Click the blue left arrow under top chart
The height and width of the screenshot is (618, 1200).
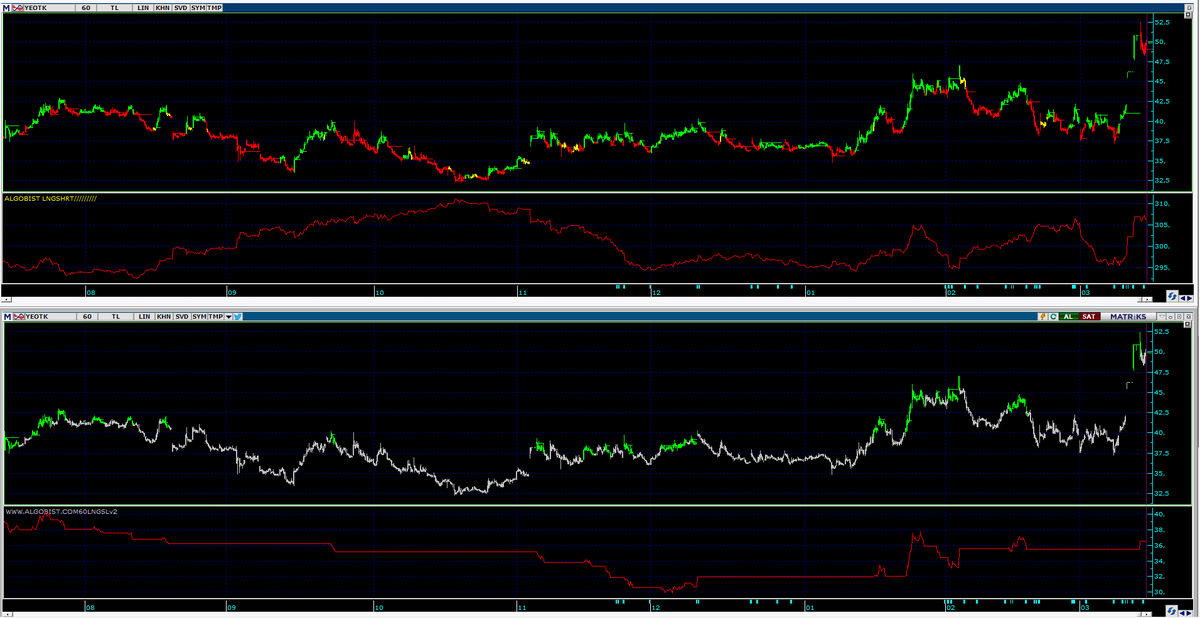(1183, 298)
